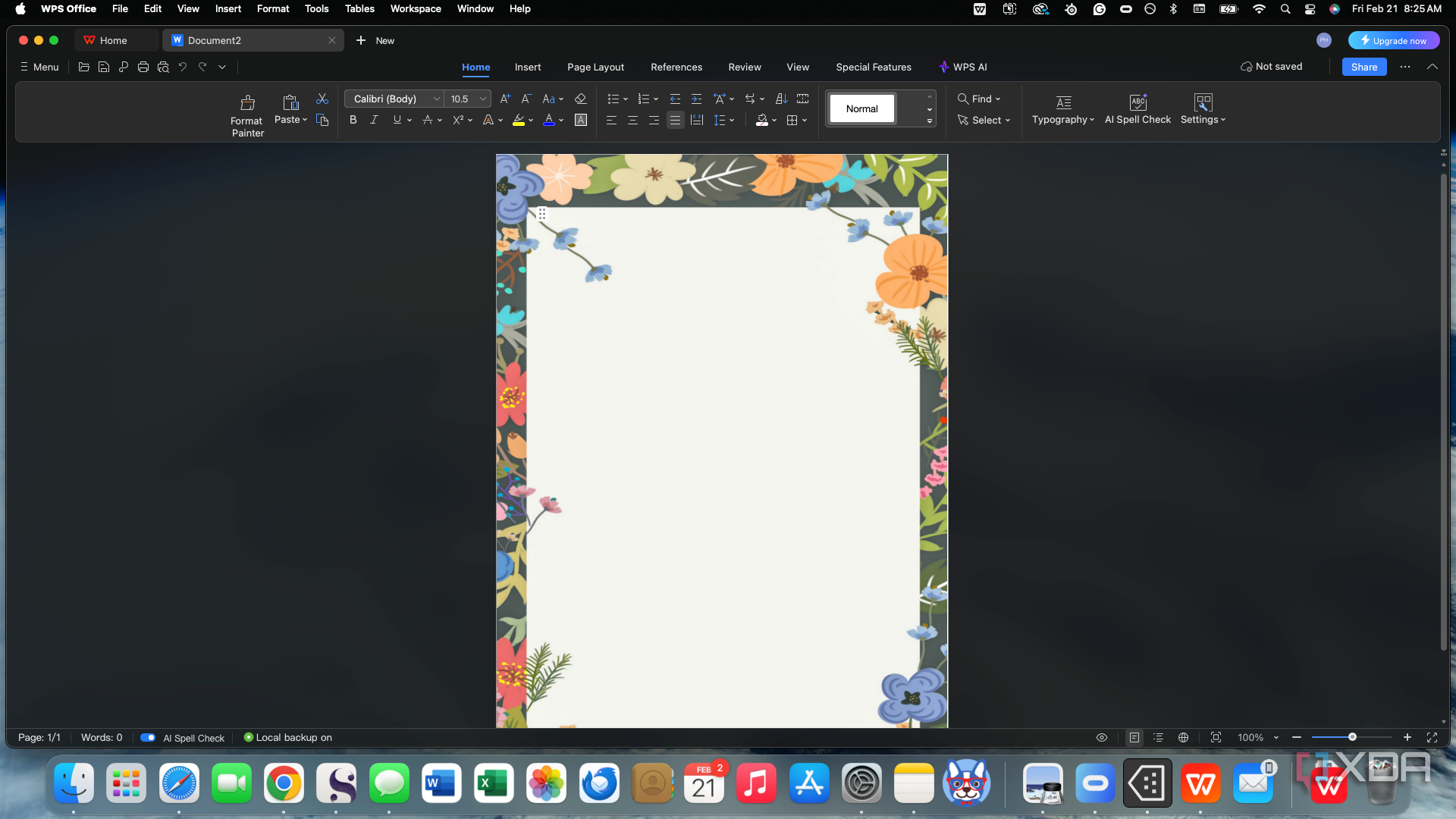Increase paragraph indent
Image resolution: width=1456 pixels, height=819 pixels.
696,99
